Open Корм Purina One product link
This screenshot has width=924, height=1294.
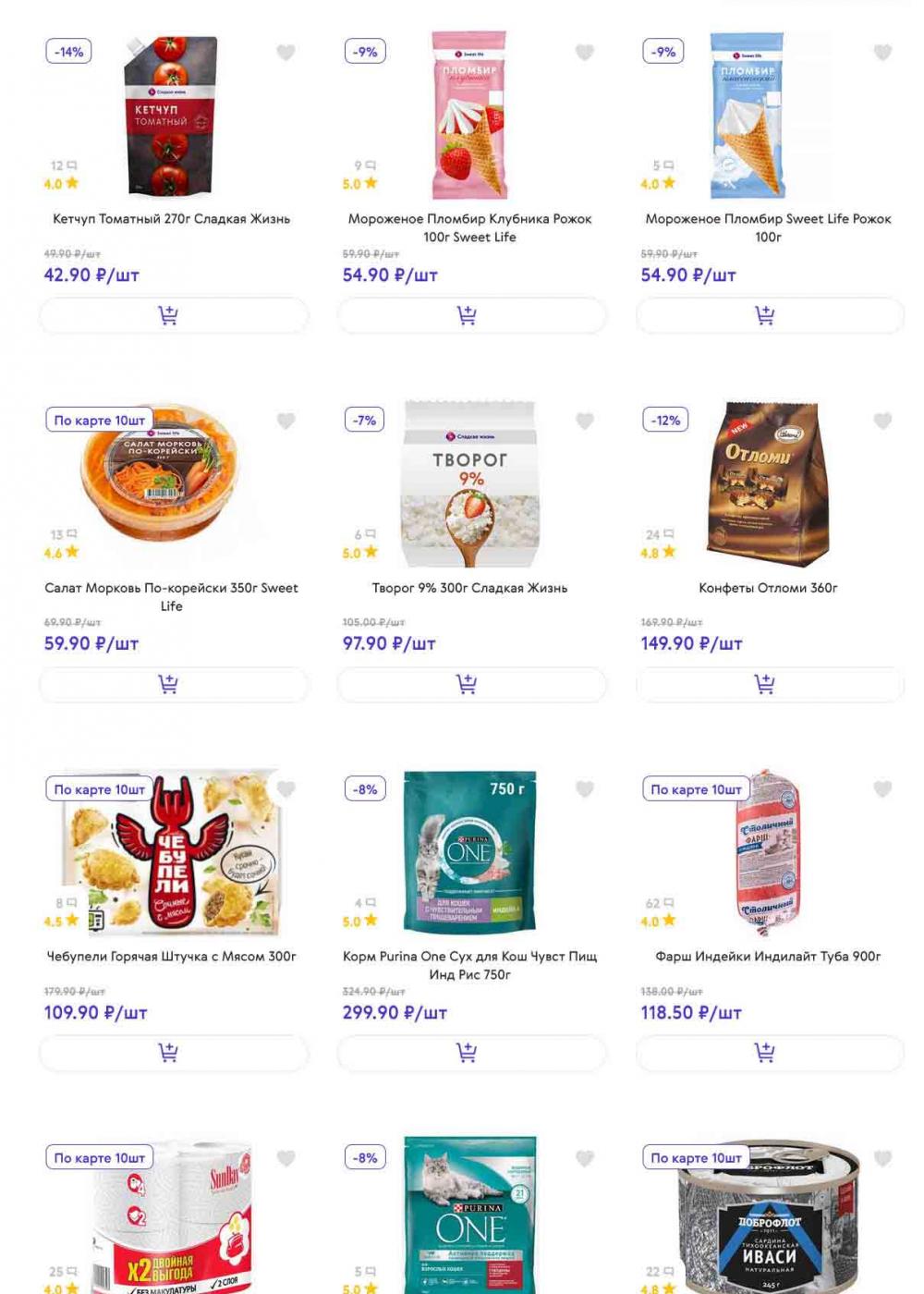coord(470,966)
